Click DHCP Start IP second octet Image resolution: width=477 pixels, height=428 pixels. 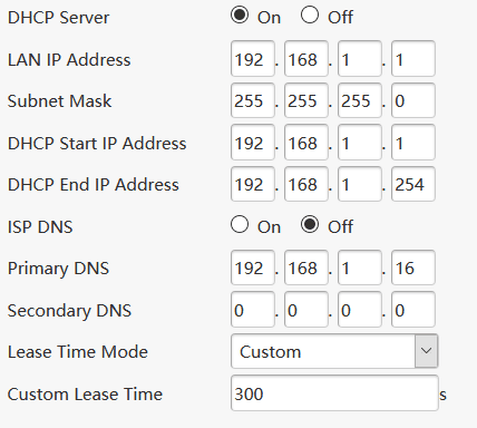pyautogui.click(x=306, y=142)
